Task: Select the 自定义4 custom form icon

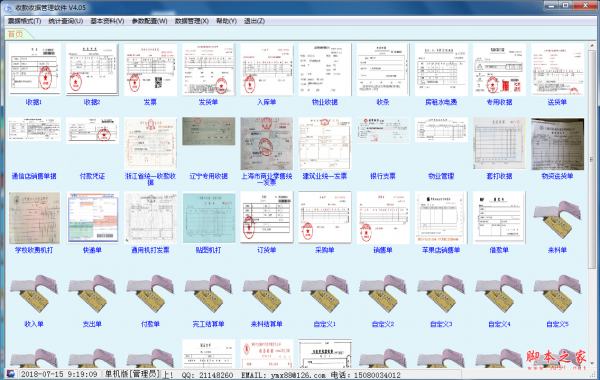Action: [x=499, y=294]
